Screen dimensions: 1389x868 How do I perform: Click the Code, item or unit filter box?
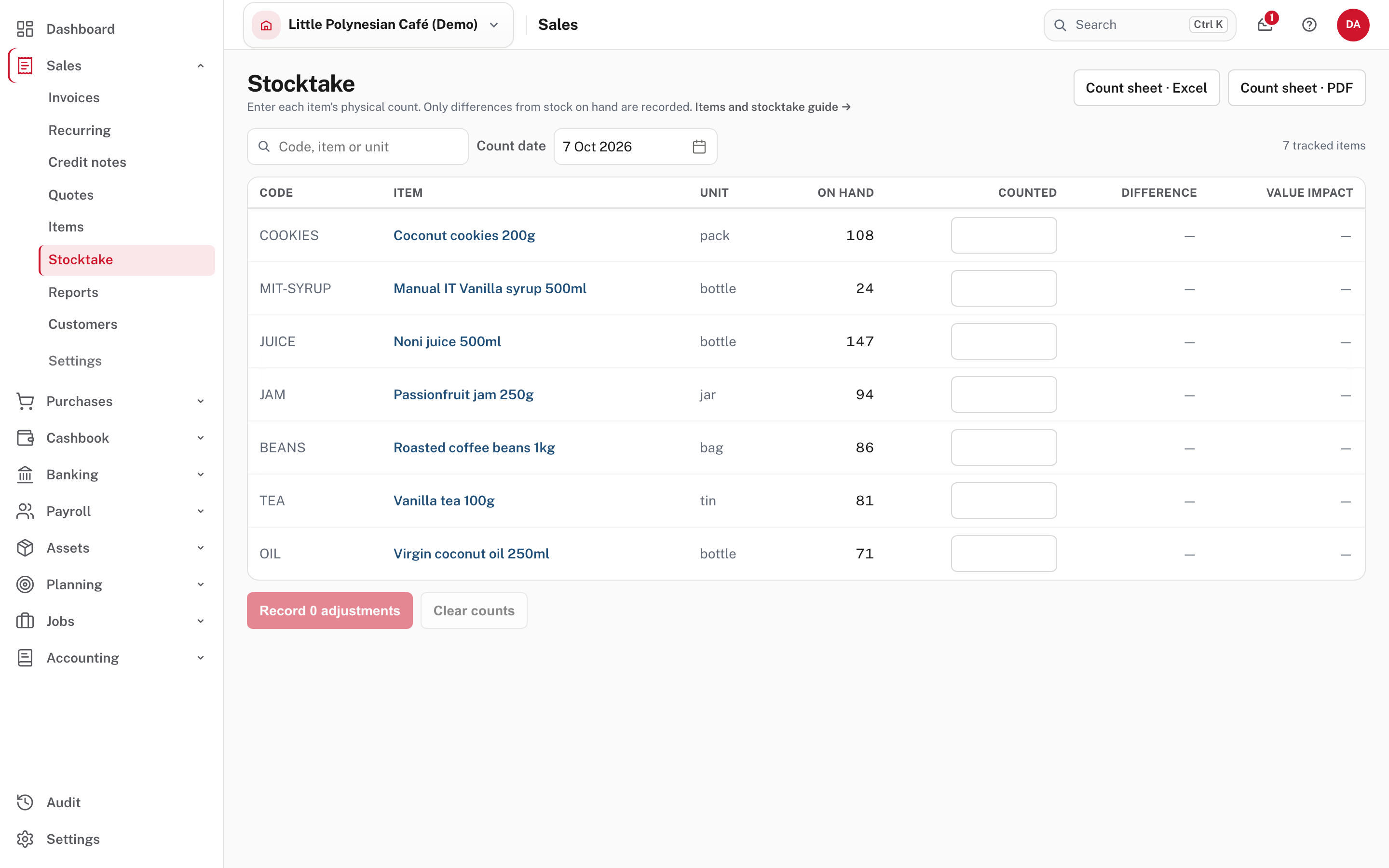coord(357,147)
